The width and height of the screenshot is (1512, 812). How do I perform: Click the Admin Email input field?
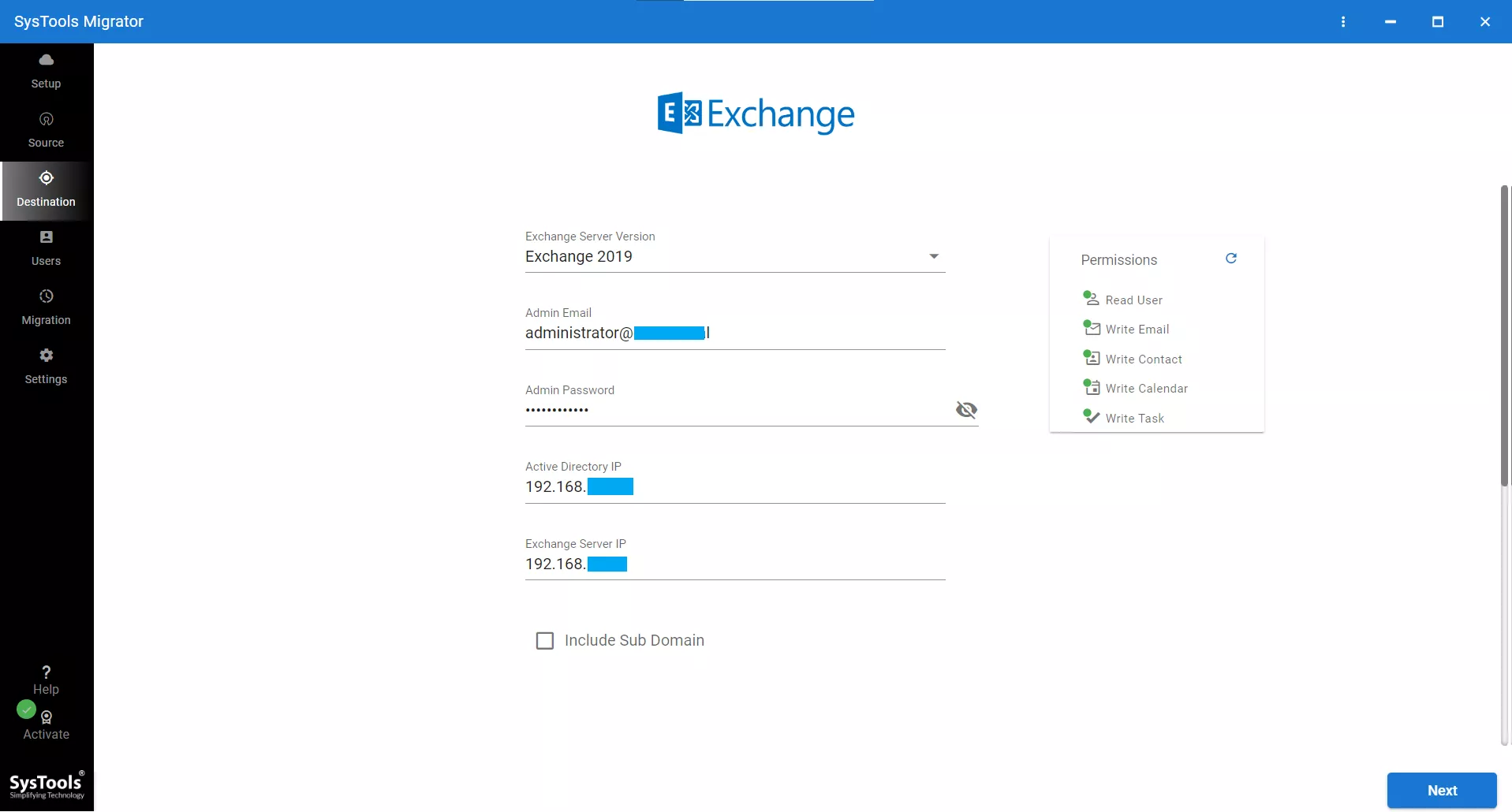click(735, 333)
